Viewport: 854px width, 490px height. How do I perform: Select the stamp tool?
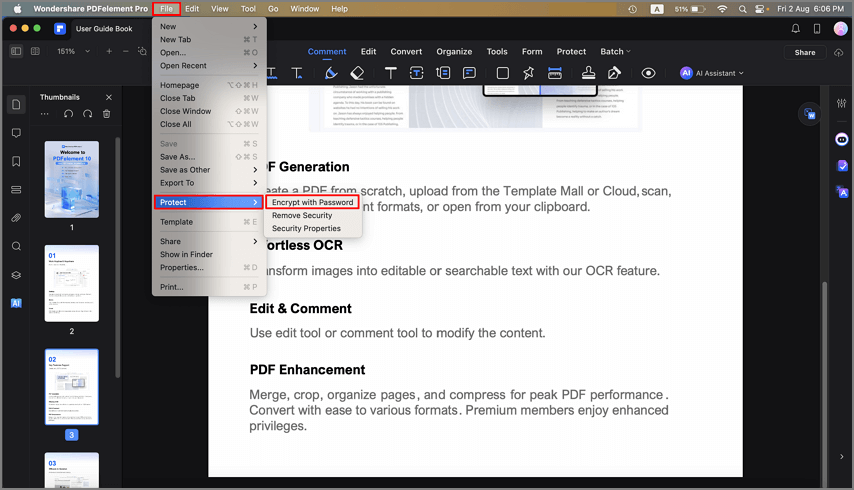[588, 73]
